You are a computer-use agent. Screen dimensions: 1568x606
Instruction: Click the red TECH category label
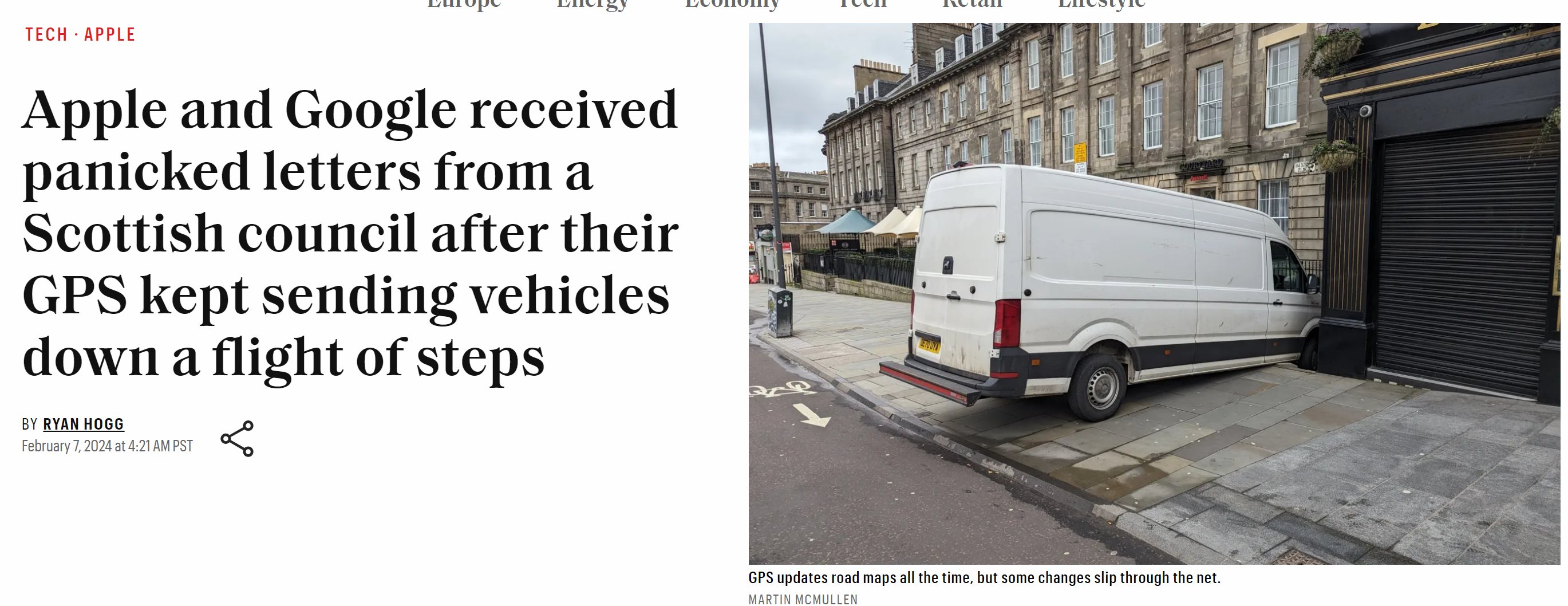[x=46, y=35]
